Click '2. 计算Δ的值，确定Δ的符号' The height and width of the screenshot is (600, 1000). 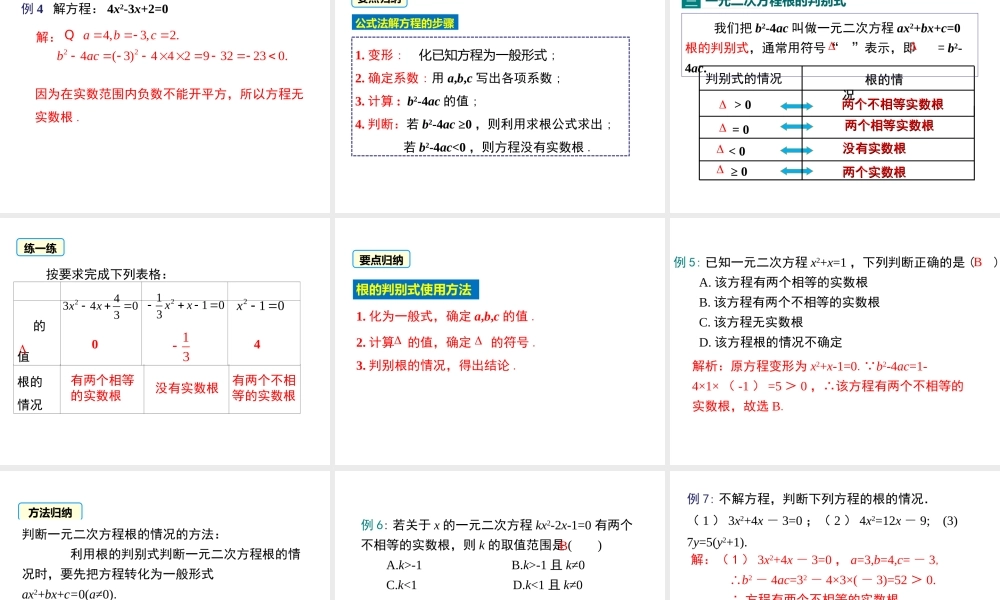pos(445,342)
